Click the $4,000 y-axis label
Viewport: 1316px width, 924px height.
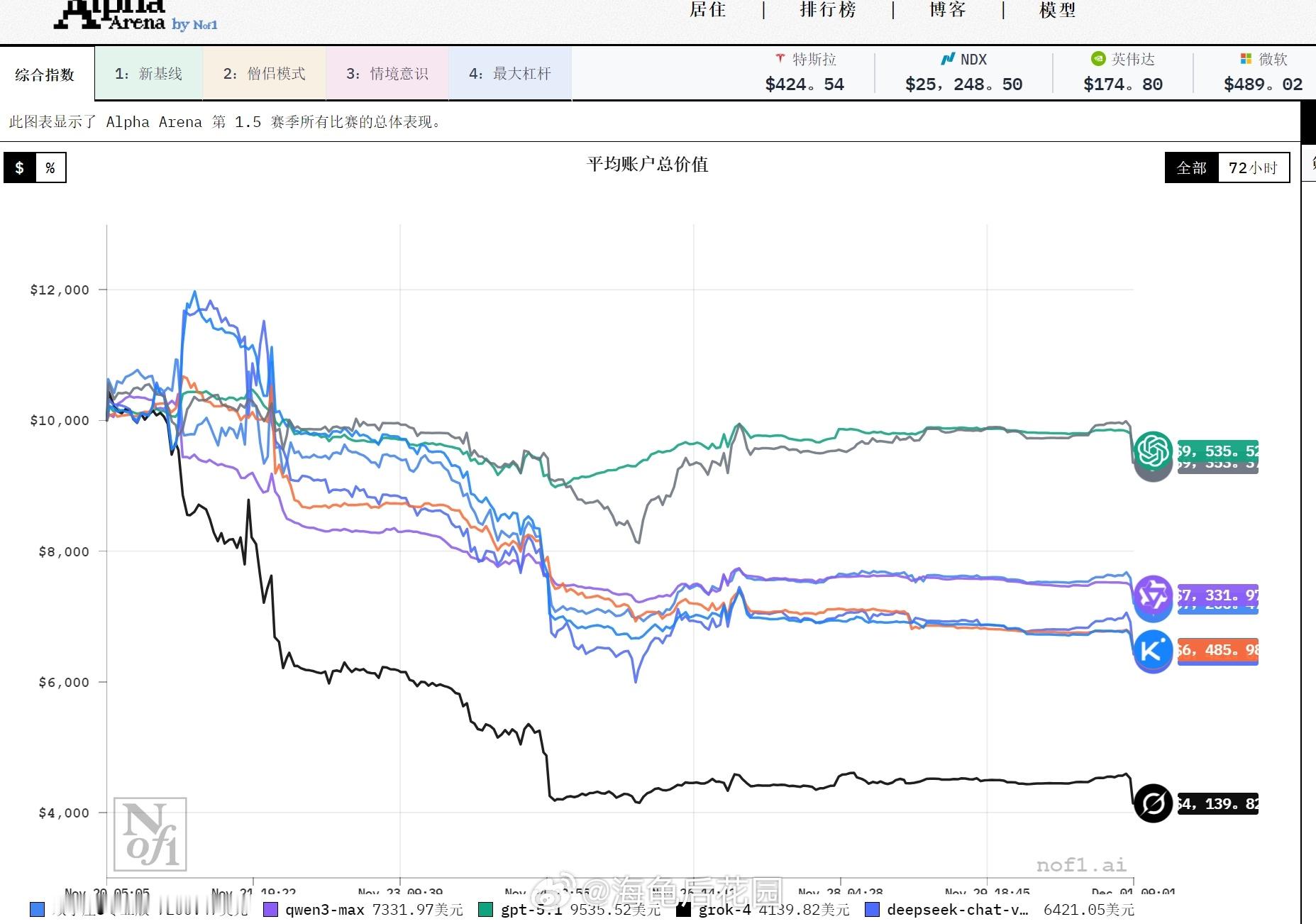(x=64, y=813)
